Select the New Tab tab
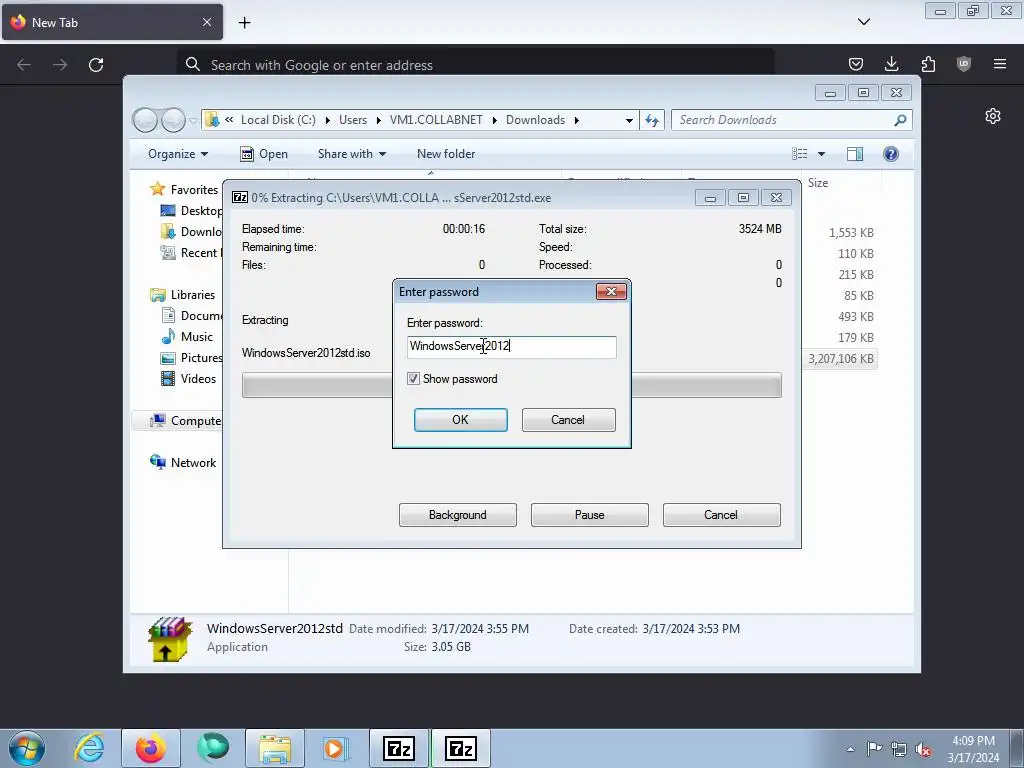The image size is (1024, 768). (x=112, y=22)
